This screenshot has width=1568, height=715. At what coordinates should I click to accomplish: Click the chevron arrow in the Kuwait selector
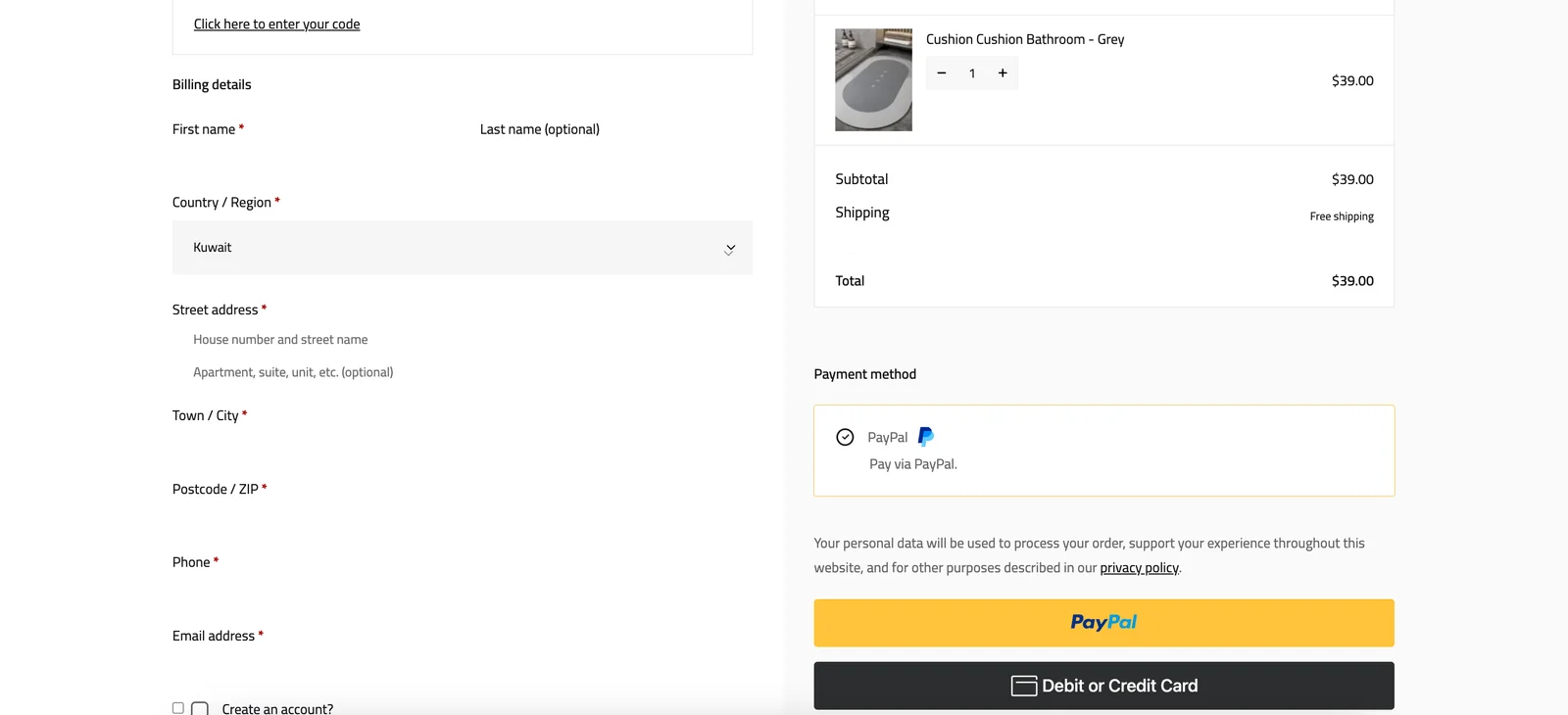pyautogui.click(x=729, y=250)
